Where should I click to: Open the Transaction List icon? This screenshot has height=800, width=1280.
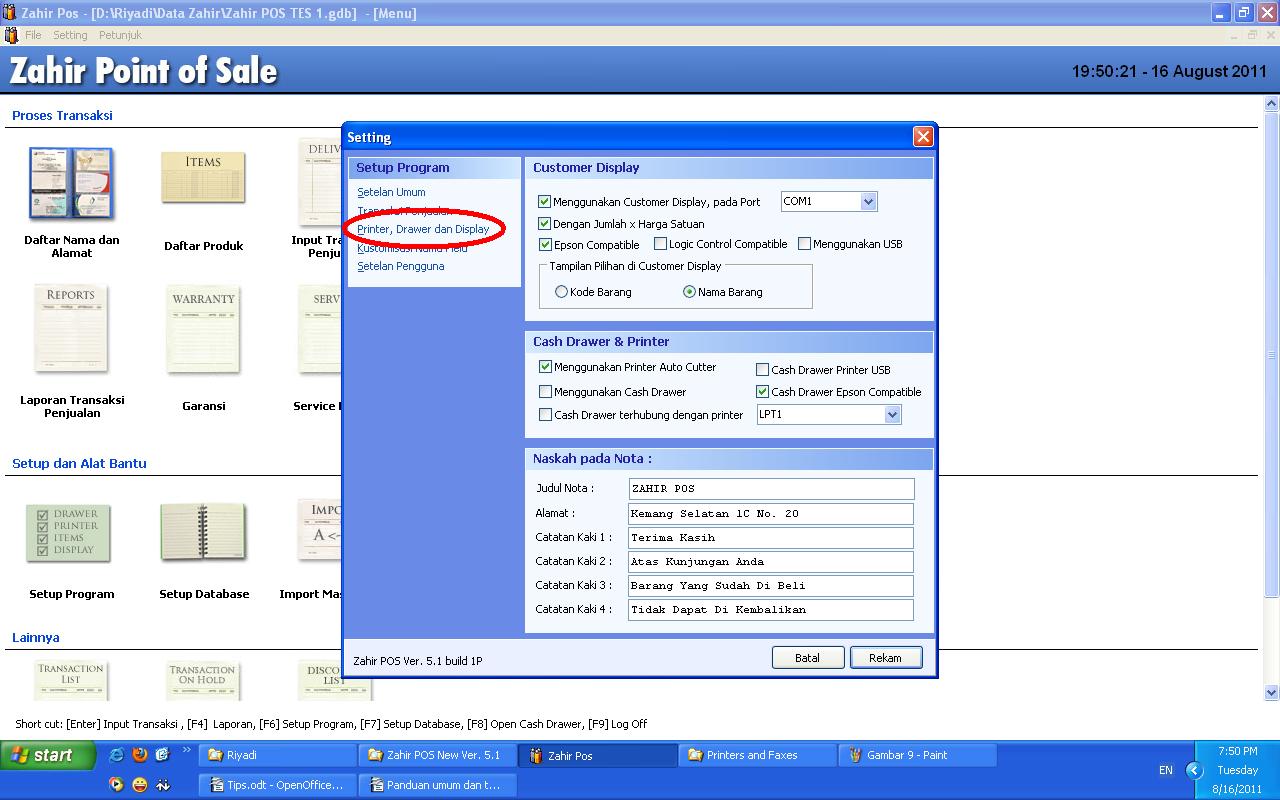pos(71,680)
